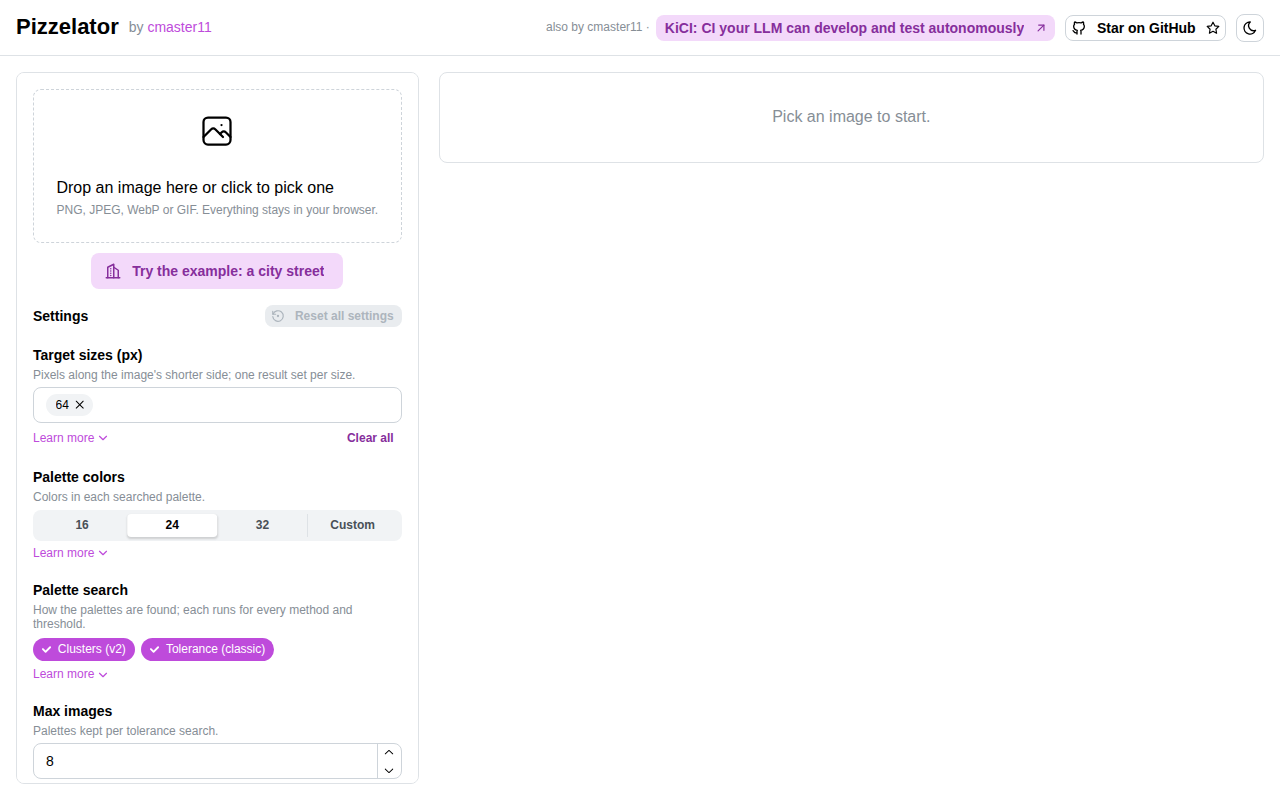Choose the Custom palette colors option

353,525
